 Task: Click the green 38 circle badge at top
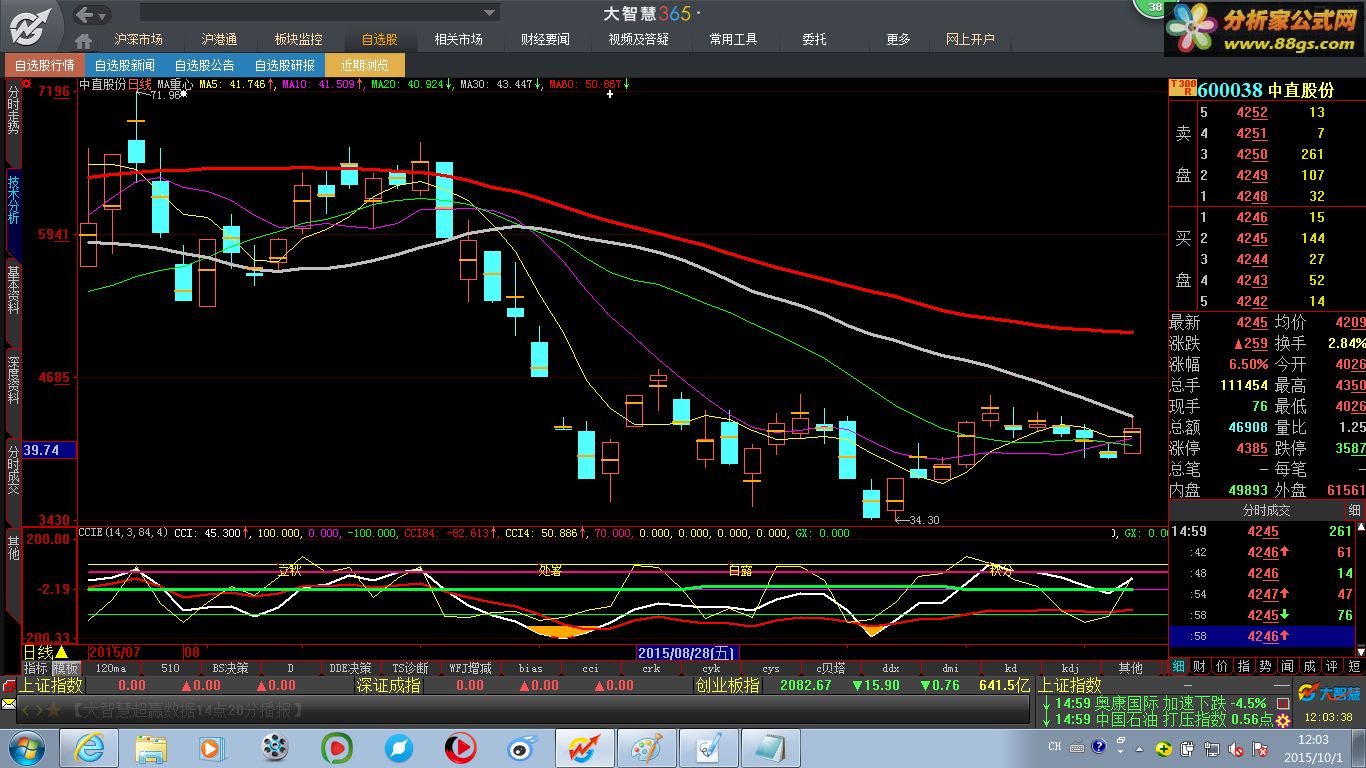(x=1154, y=9)
